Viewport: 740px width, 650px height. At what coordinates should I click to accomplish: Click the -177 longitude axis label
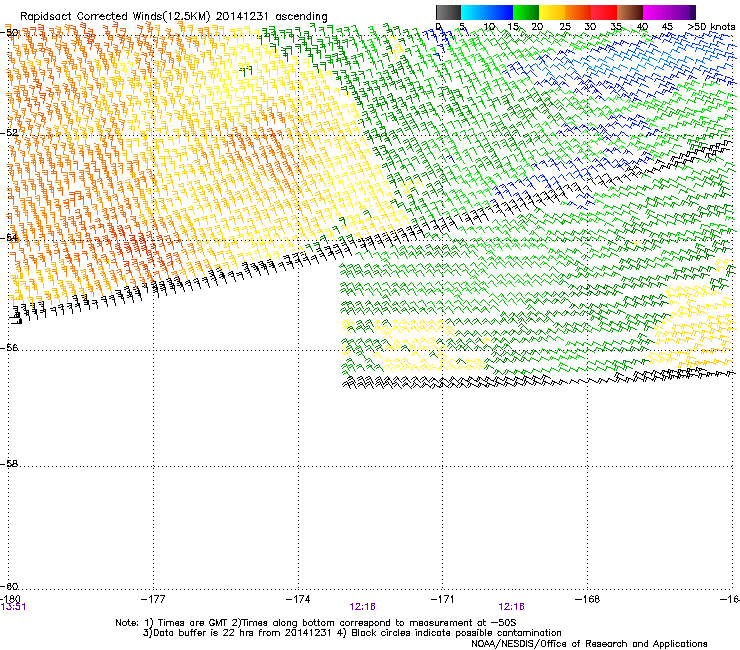tap(153, 599)
